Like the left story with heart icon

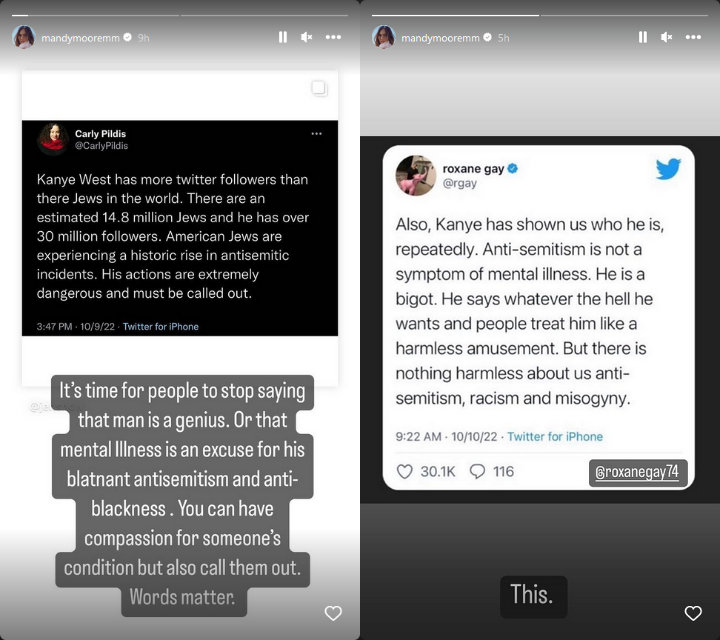[x=333, y=613]
